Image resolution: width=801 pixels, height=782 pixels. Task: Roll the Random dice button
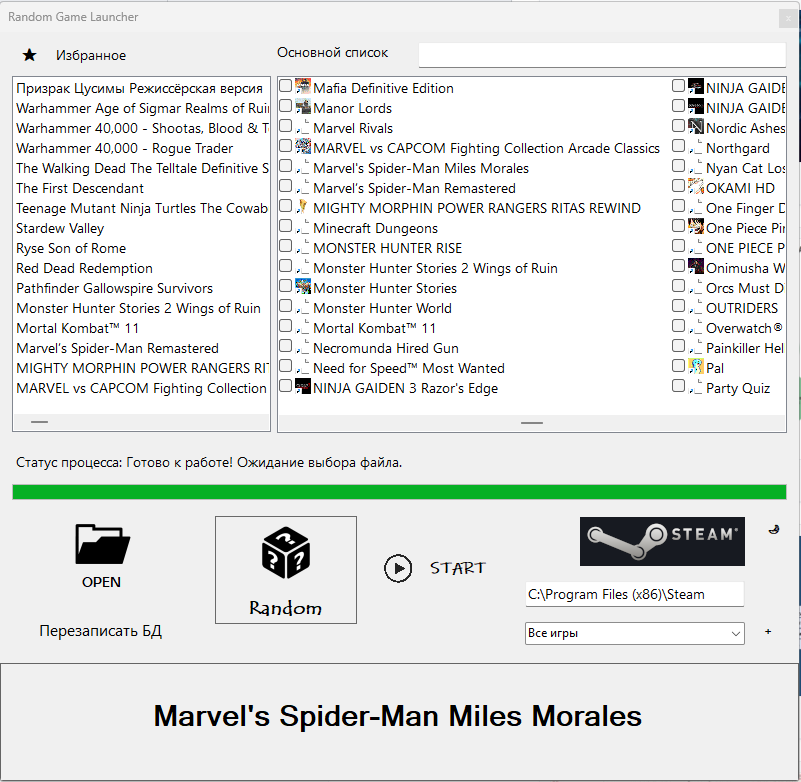coord(286,570)
